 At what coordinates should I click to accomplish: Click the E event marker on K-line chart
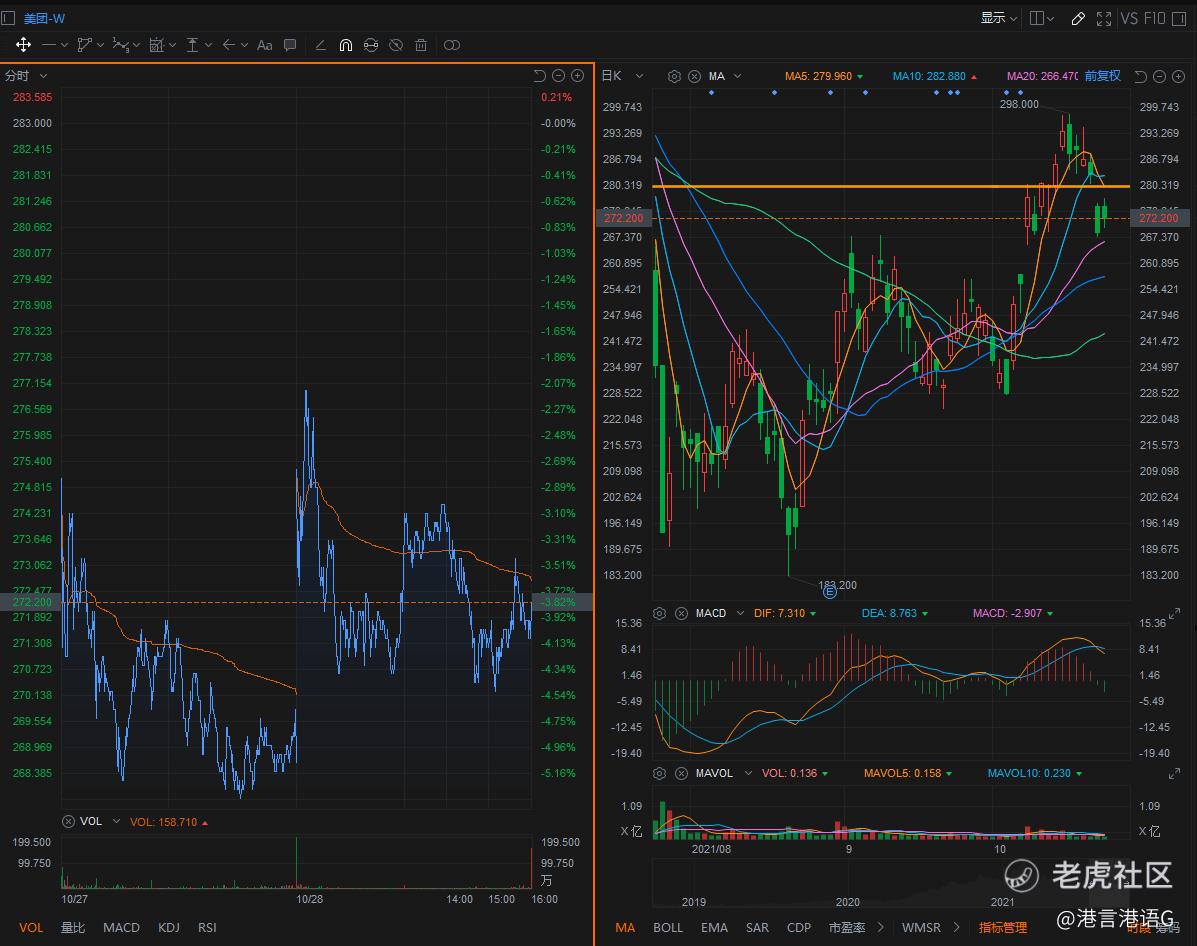pyautogui.click(x=829, y=592)
